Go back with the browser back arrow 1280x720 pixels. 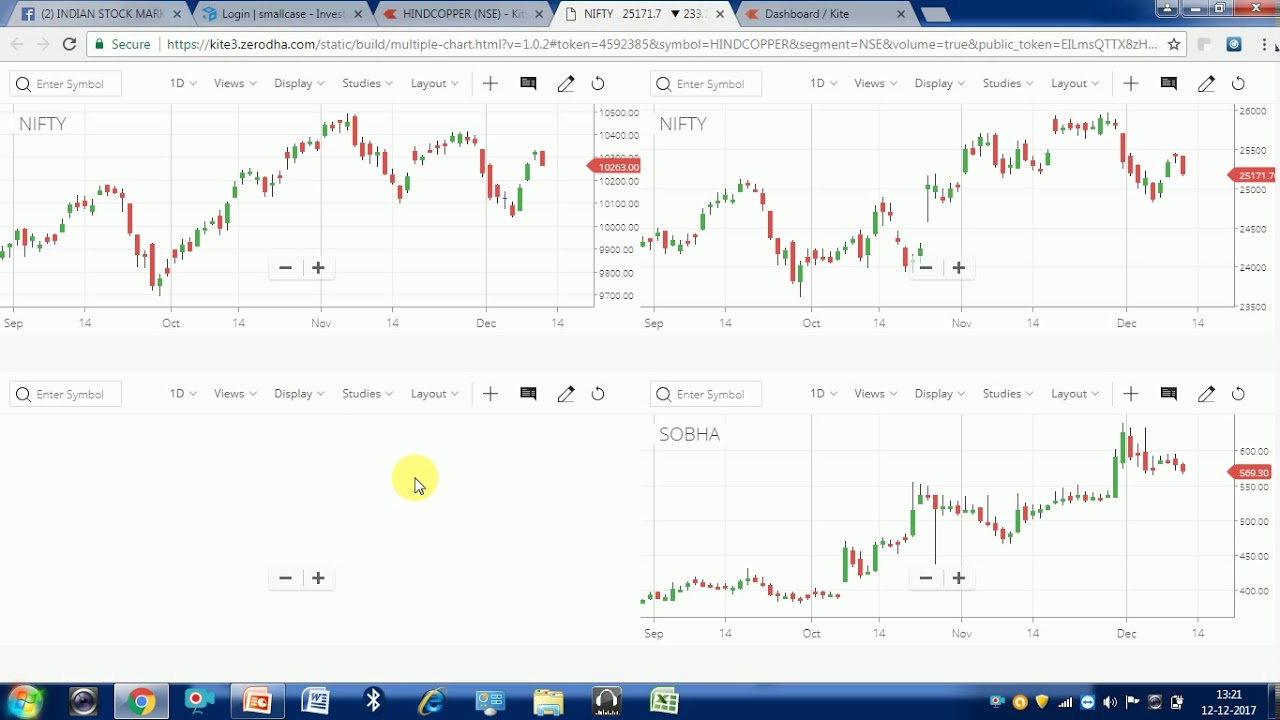[x=17, y=44]
